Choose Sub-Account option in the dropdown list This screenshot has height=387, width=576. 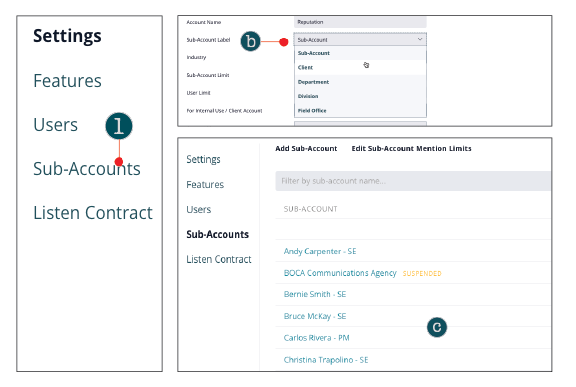360,53
